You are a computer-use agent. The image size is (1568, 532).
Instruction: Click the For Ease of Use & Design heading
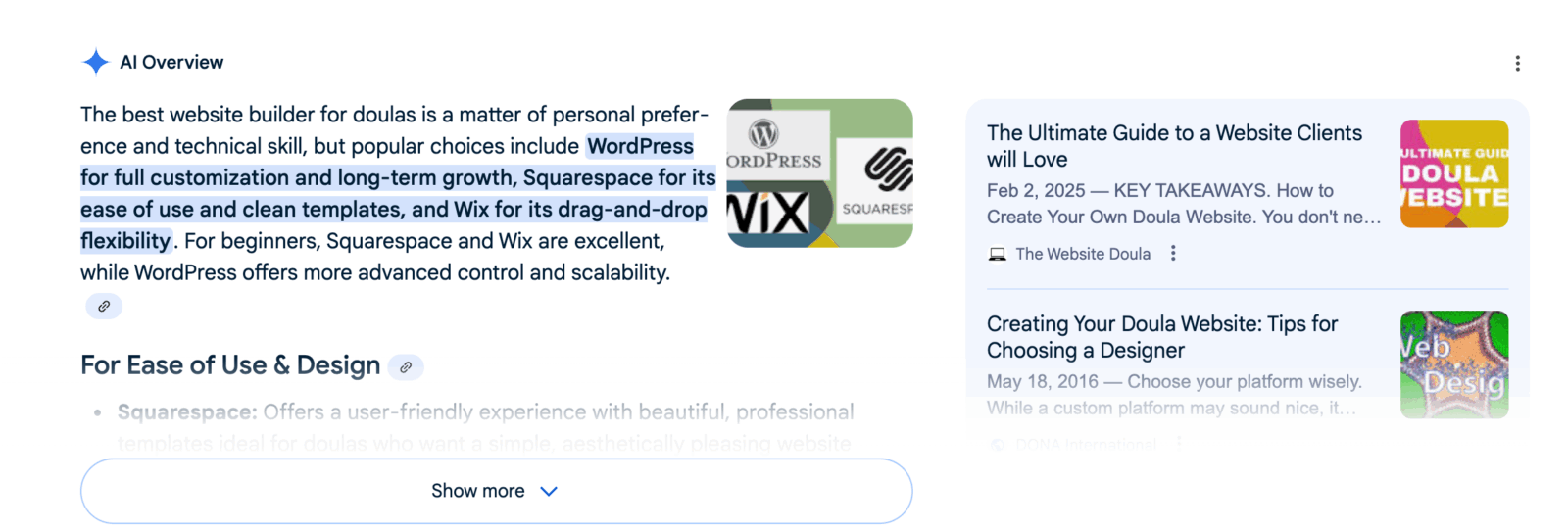click(x=230, y=365)
